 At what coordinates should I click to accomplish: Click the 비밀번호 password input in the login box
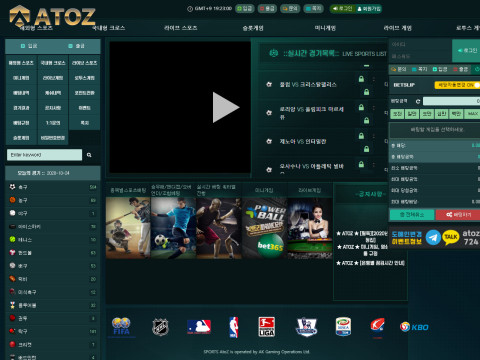[420, 56]
